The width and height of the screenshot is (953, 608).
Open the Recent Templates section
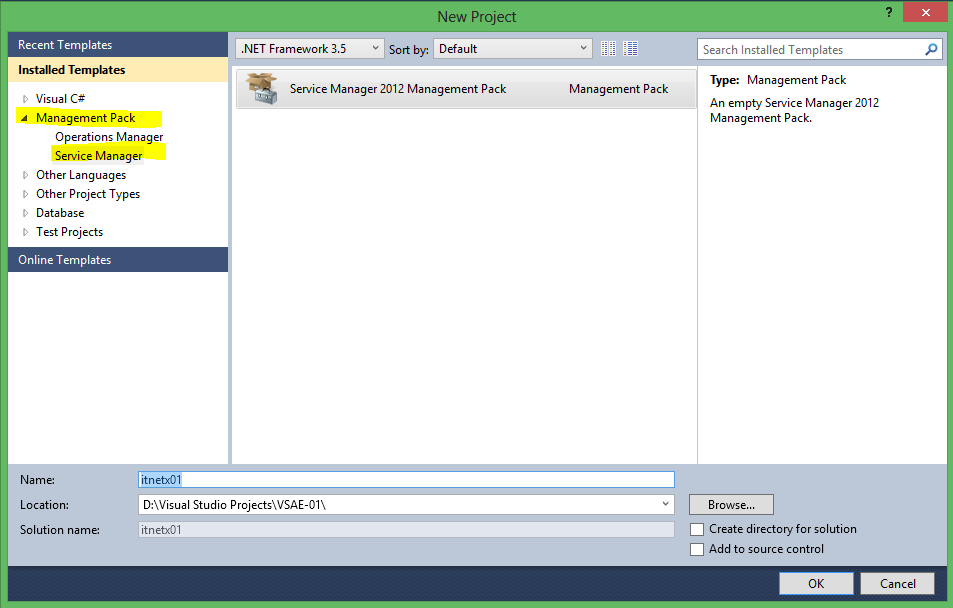65,45
